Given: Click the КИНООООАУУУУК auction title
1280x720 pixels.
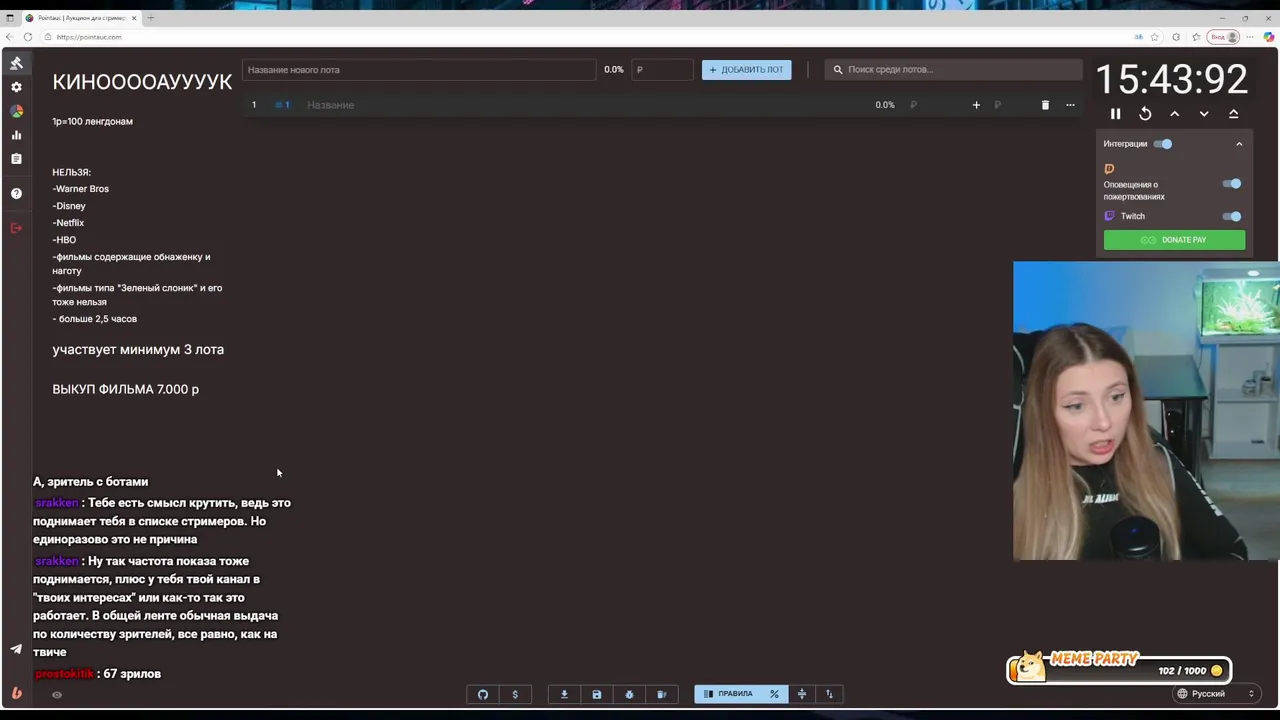Looking at the screenshot, I should click(x=142, y=82).
